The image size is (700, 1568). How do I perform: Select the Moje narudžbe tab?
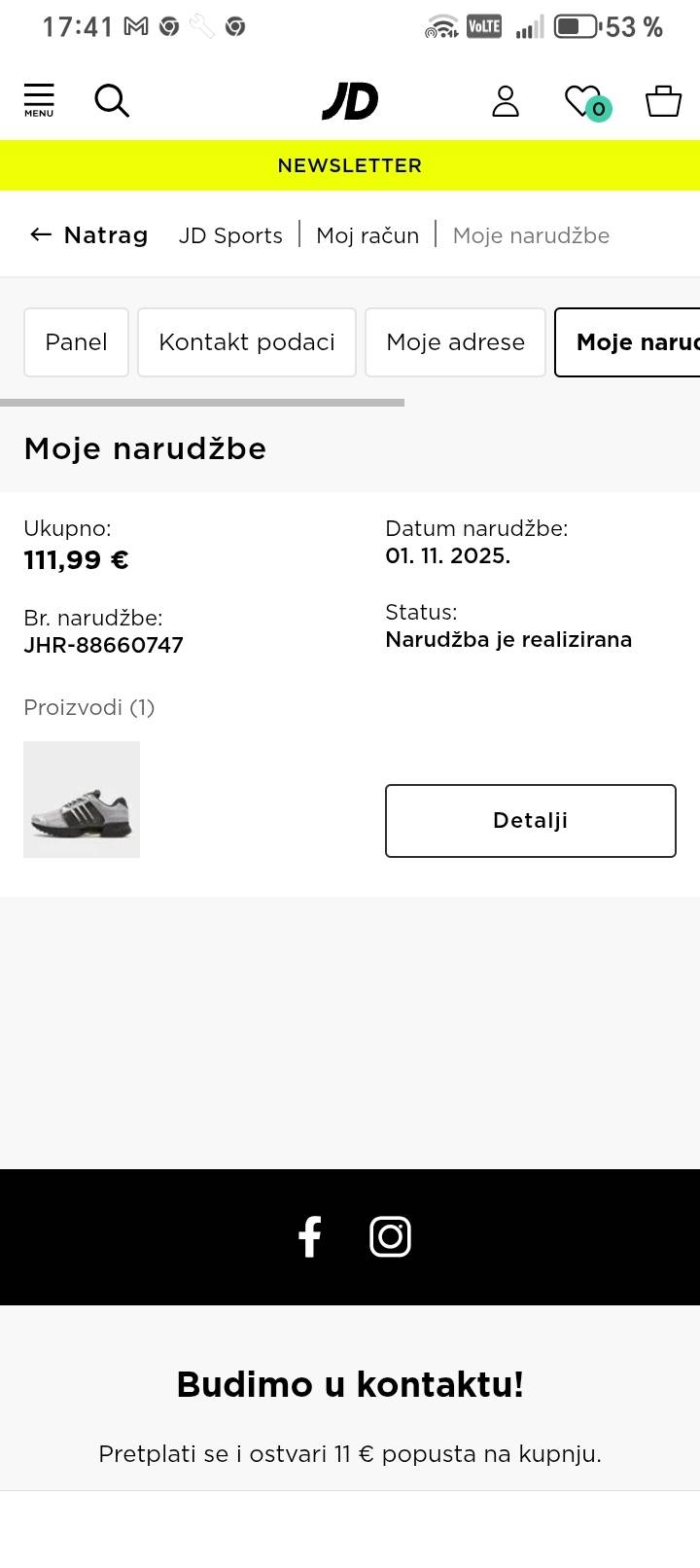click(x=632, y=342)
